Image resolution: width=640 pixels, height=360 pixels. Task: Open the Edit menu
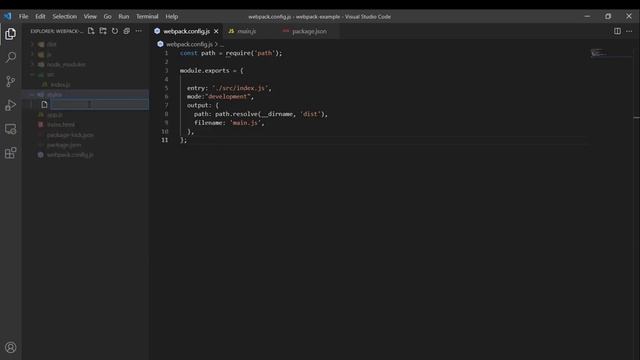pyautogui.click(x=40, y=17)
